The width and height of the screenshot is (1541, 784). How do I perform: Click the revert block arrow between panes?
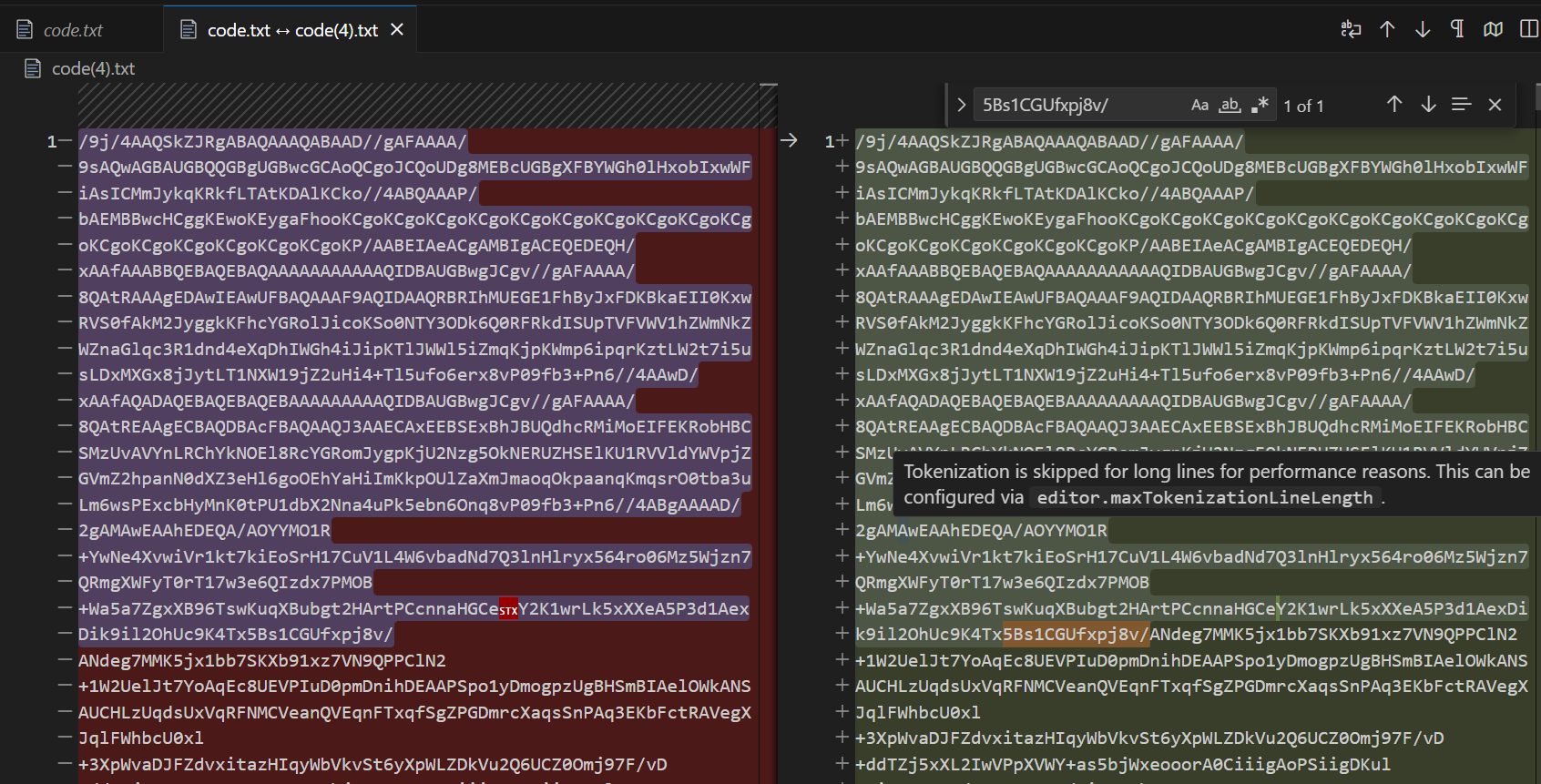789,140
